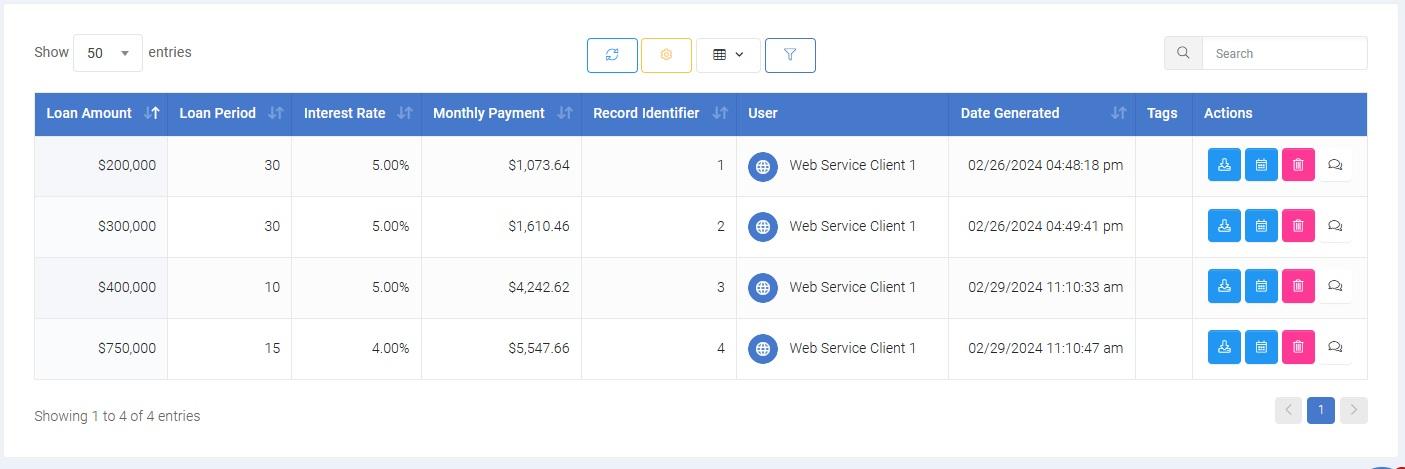Viewport: 1405px width, 469px height.
Task: Select the $200,000 loan amount cell
Action: (x=101, y=166)
